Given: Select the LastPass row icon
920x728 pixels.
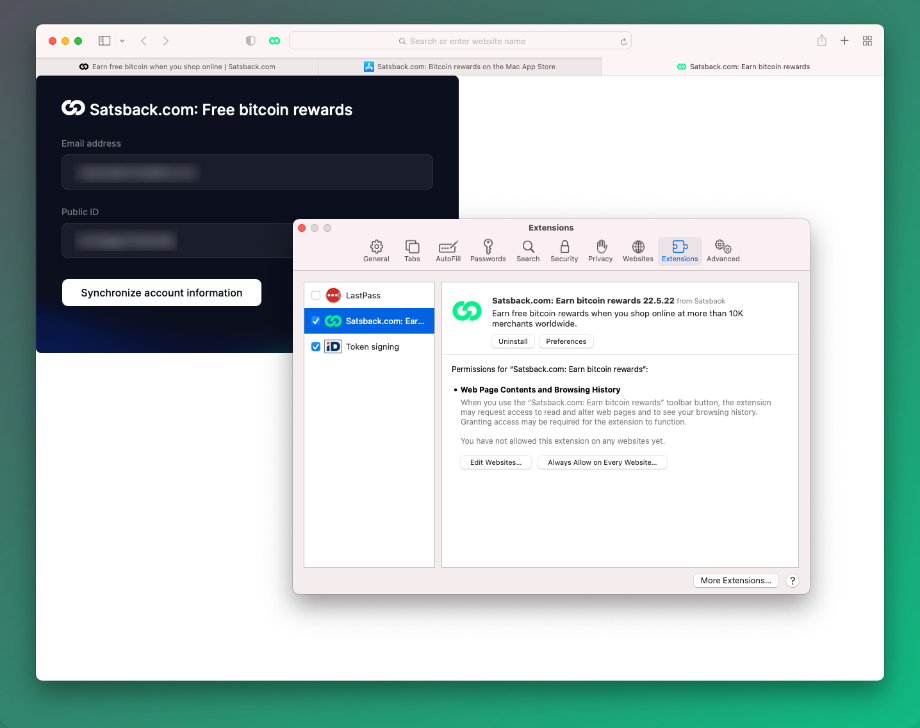Looking at the screenshot, I should (x=333, y=295).
